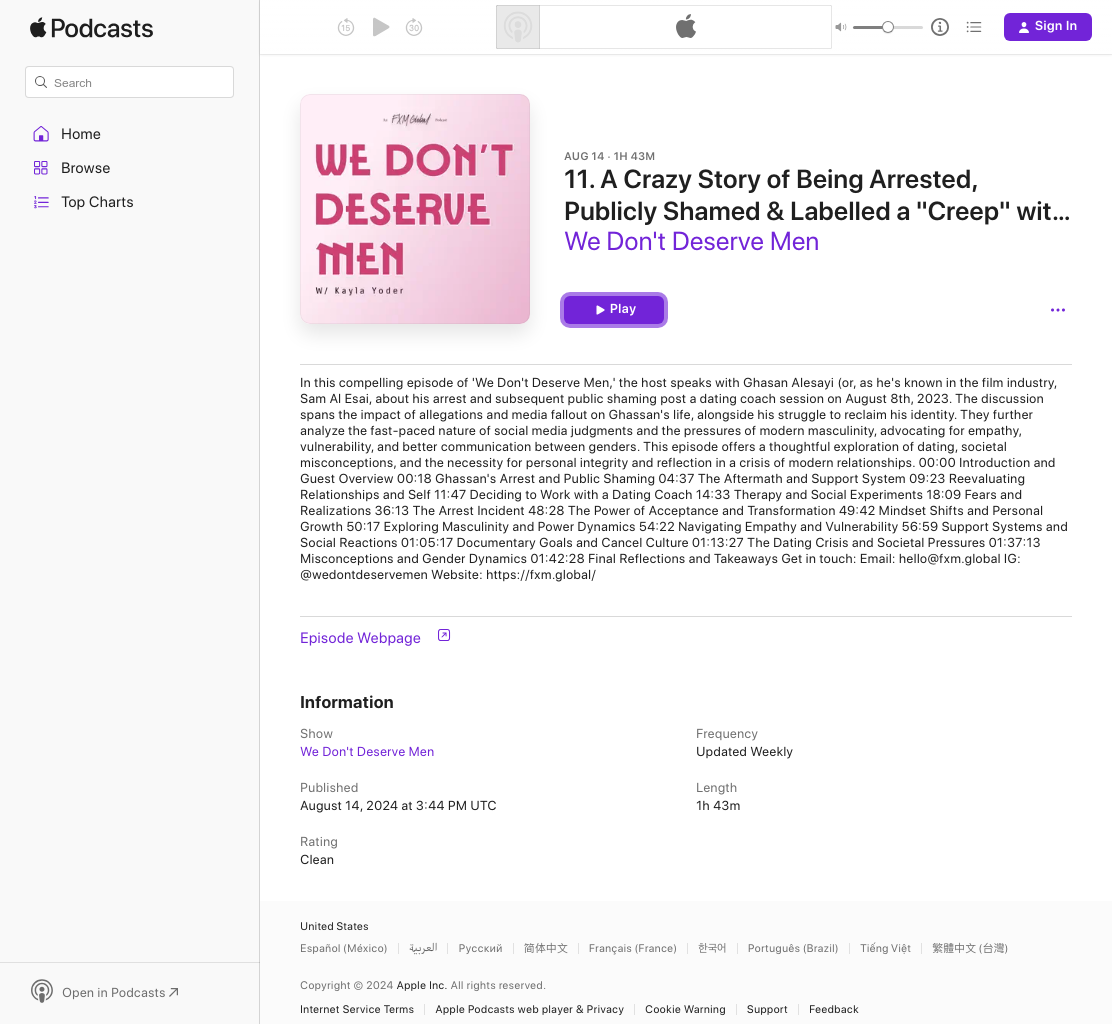
Task: Click the Information section heading
Action: click(x=346, y=702)
